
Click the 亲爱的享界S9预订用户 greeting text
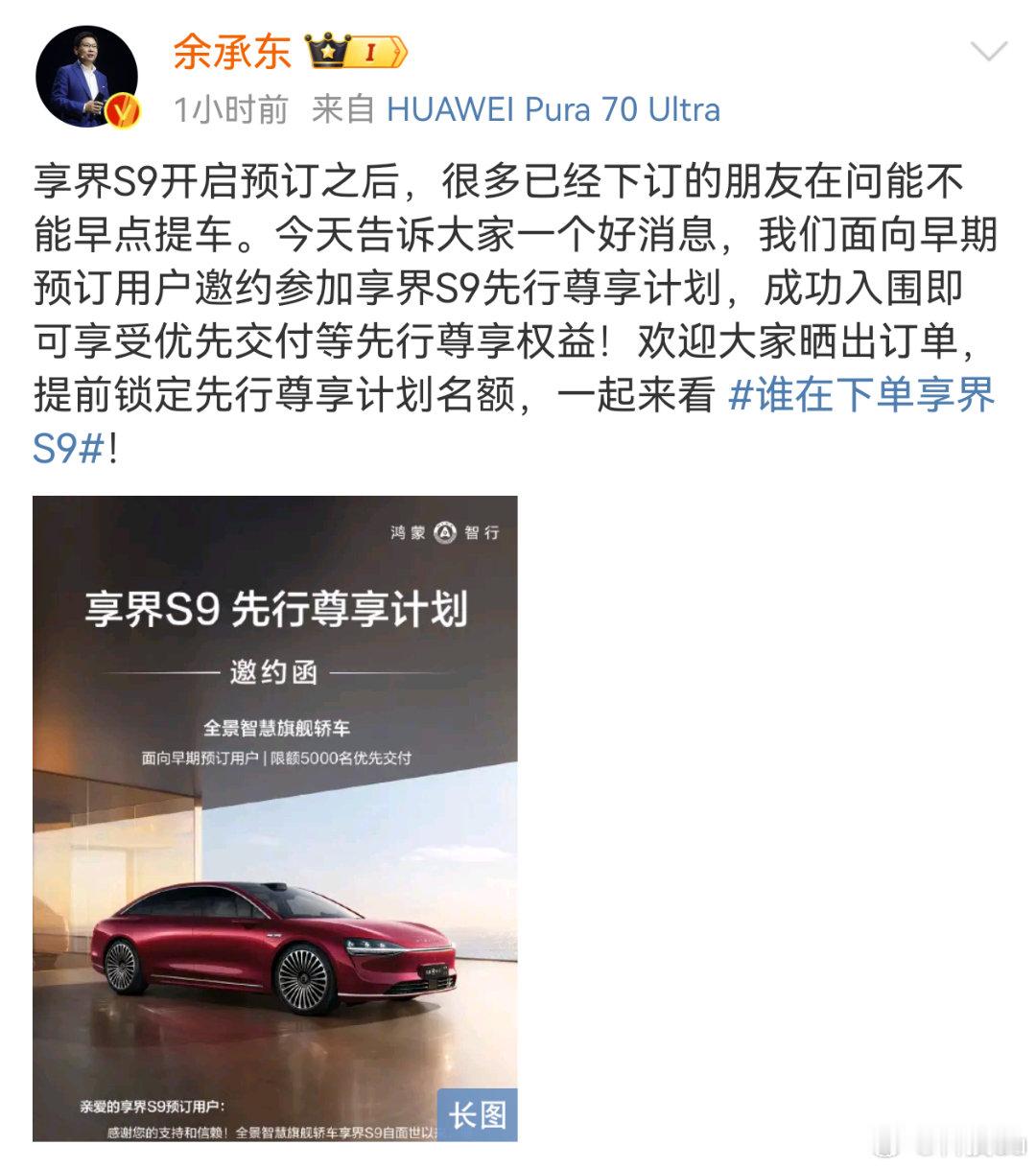click(153, 1107)
